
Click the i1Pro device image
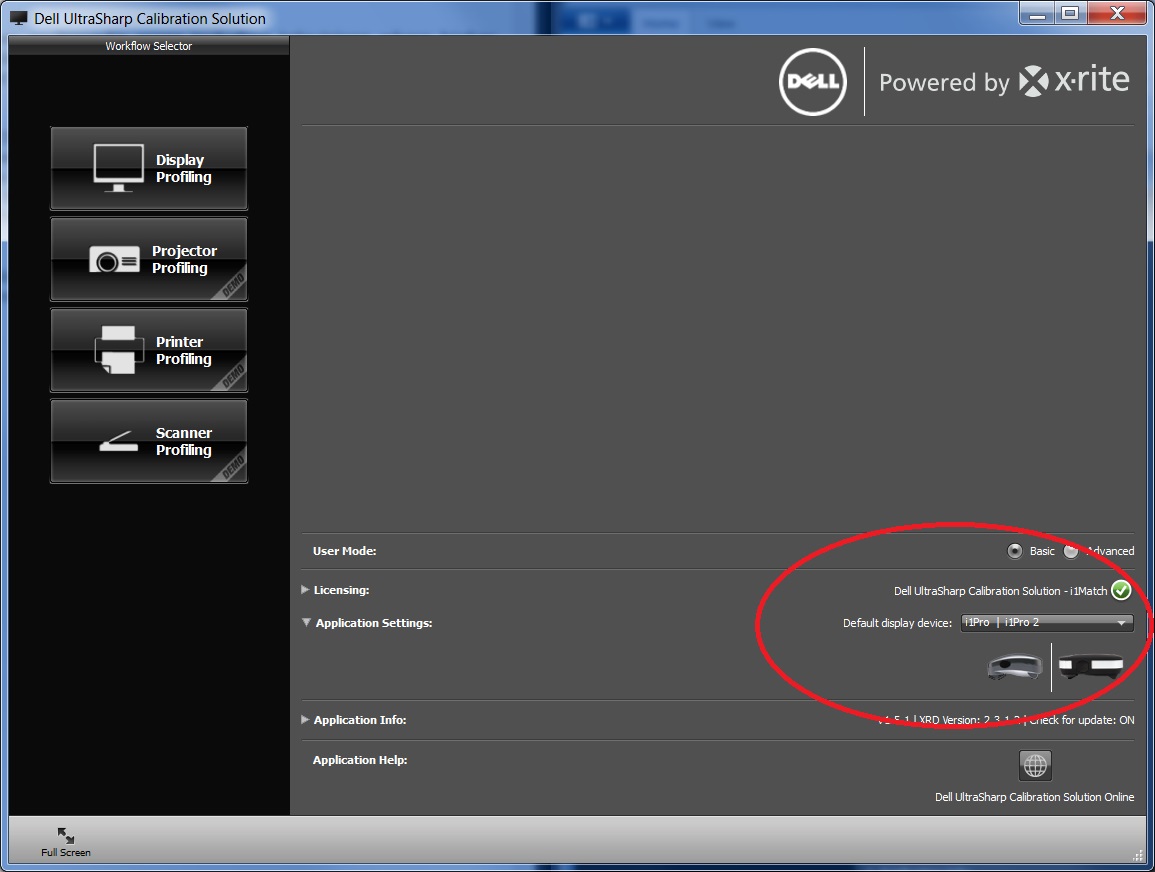point(1014,666)
